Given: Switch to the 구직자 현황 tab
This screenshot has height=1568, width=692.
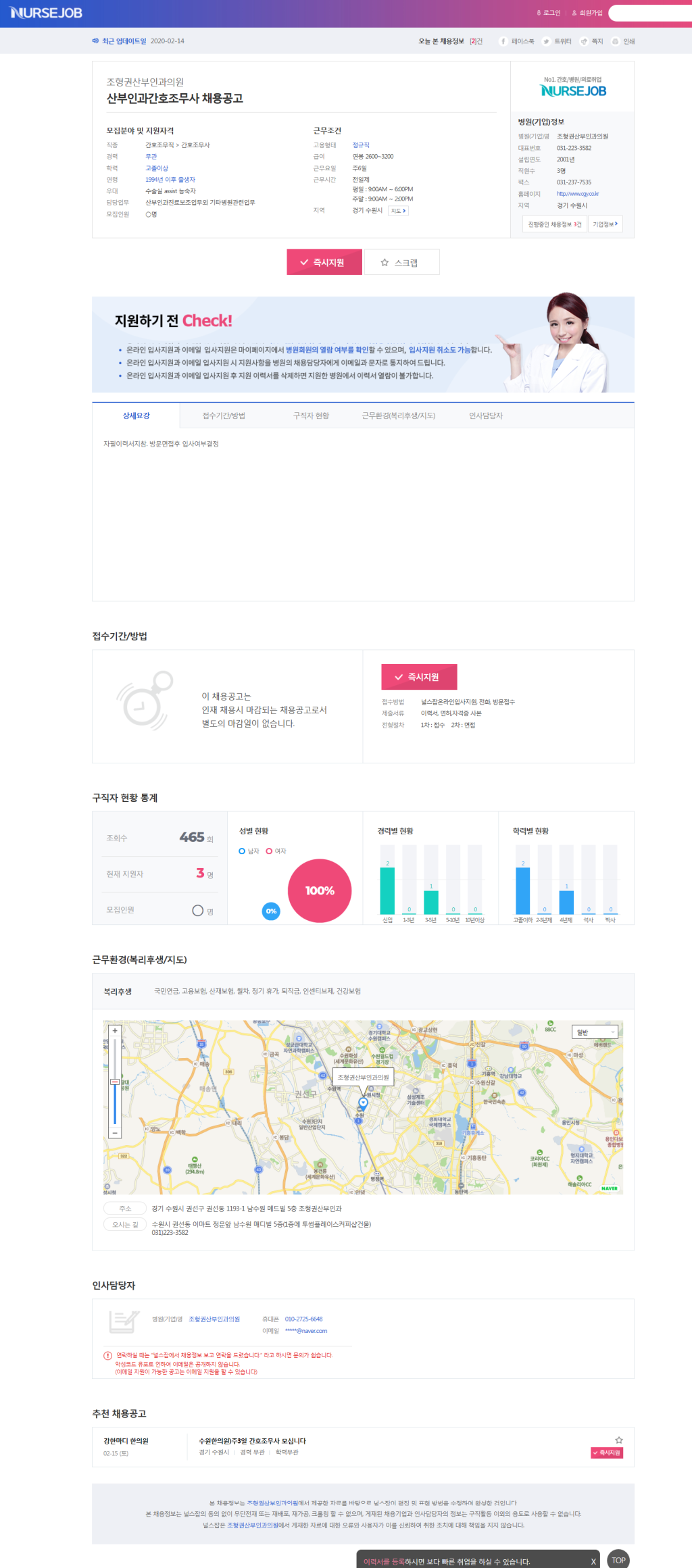Looking at the screenshot, I should [x=311, y=415].
